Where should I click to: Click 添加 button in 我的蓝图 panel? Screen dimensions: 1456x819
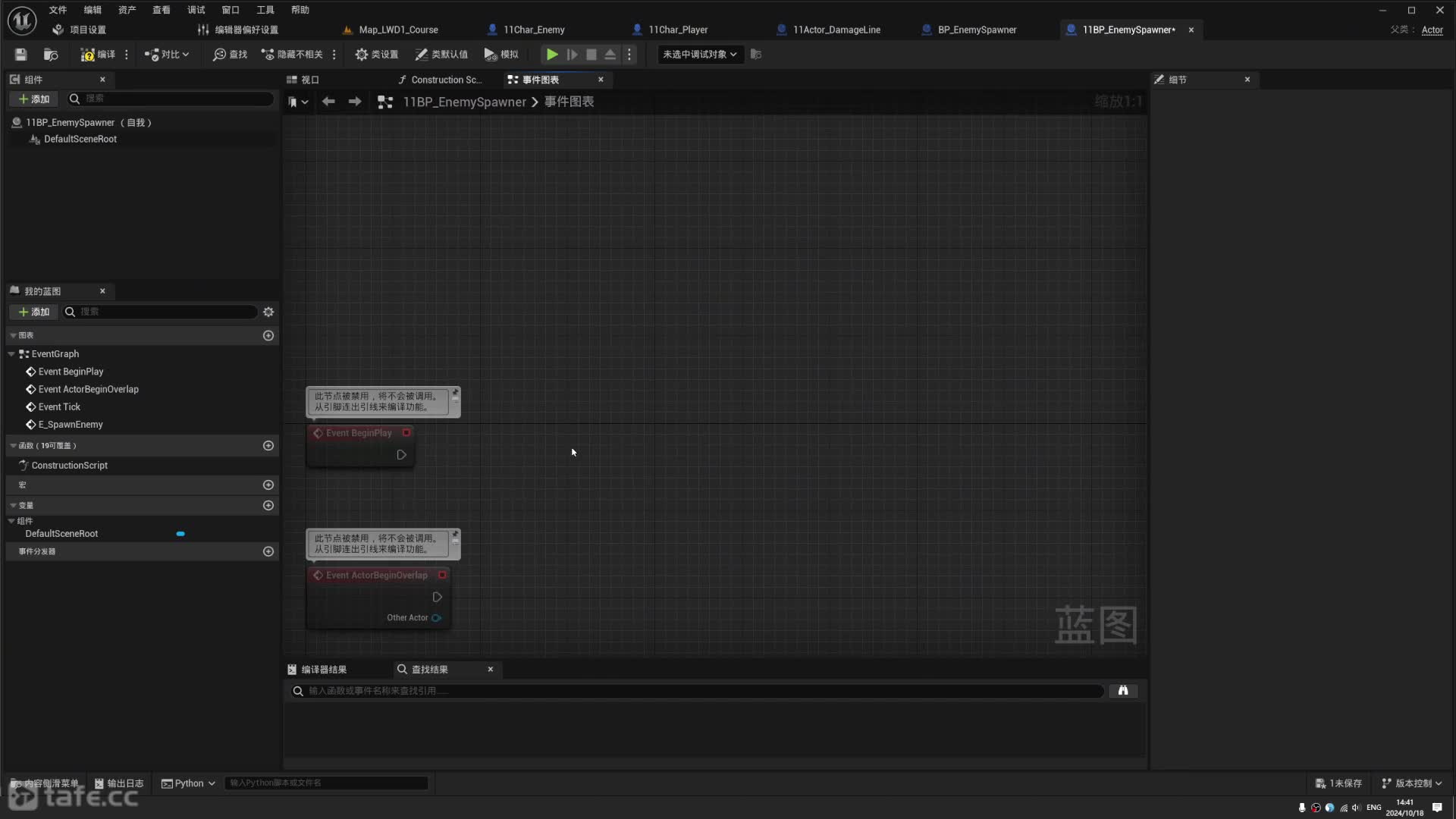click(x=33, y=312)
